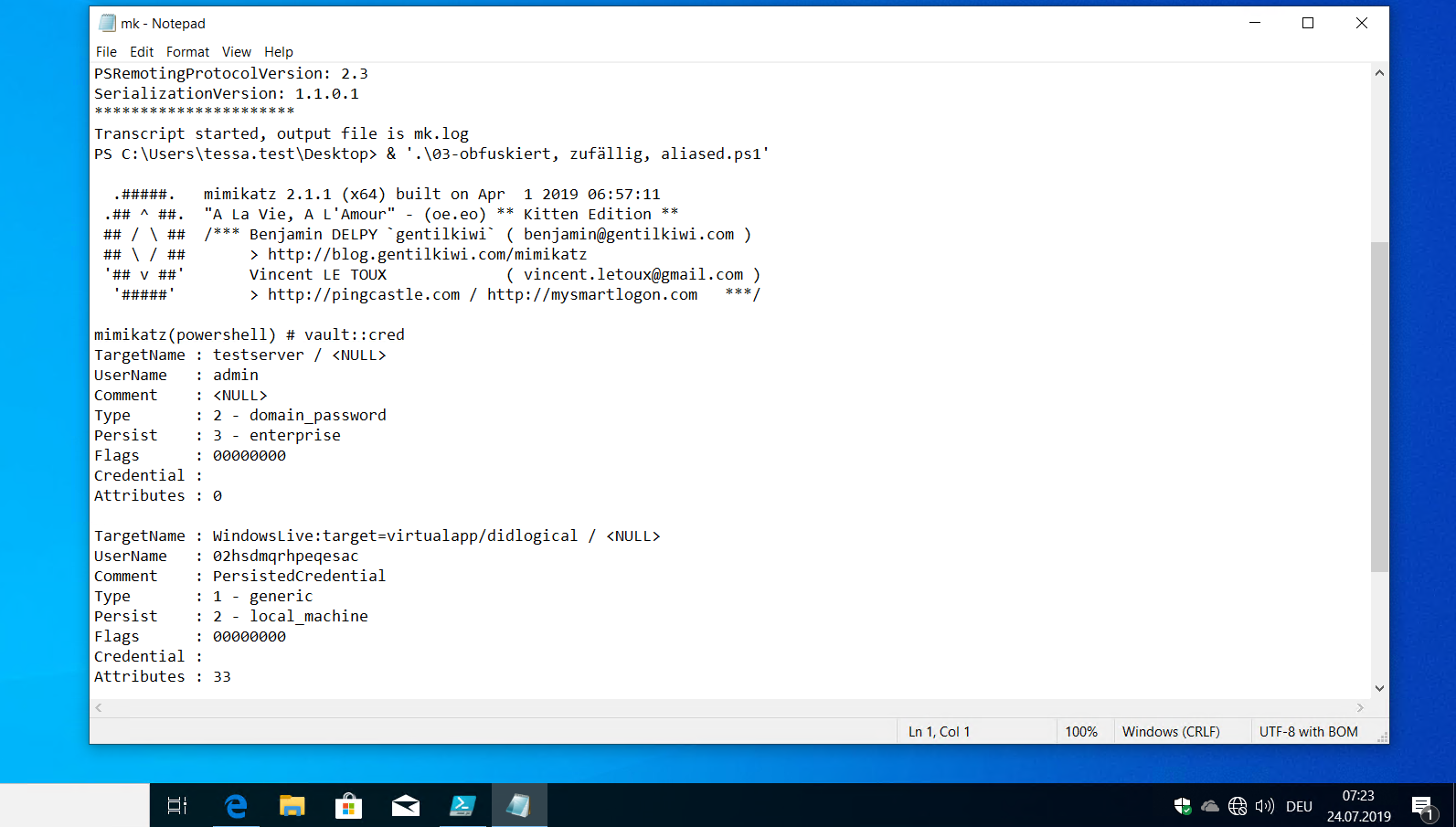The height and width of the screenshot is (827, 1456).
Task: Click the 'Vincent LE TOUX' author name
Action: coord(318,274)
